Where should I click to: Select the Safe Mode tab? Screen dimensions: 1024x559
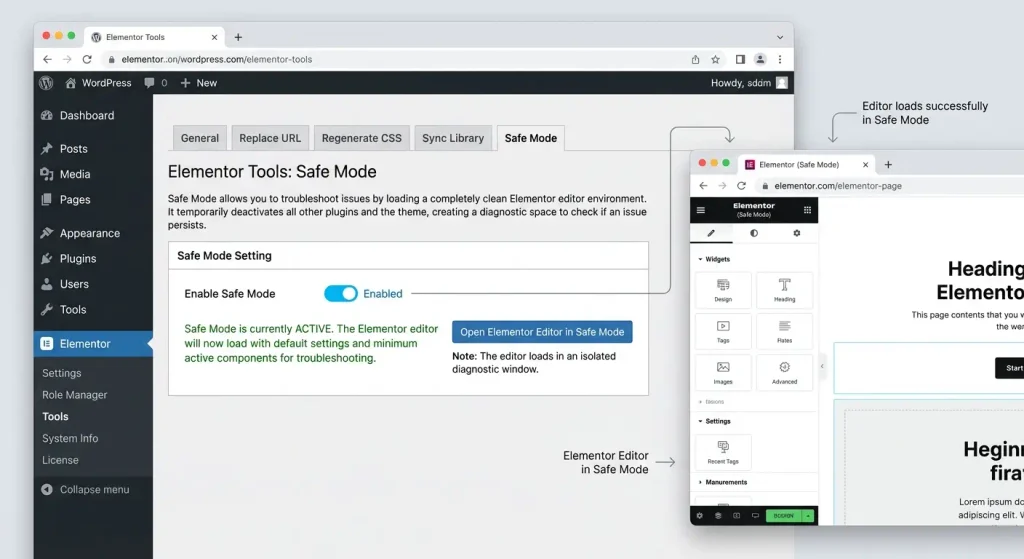[x=531, y=138]
